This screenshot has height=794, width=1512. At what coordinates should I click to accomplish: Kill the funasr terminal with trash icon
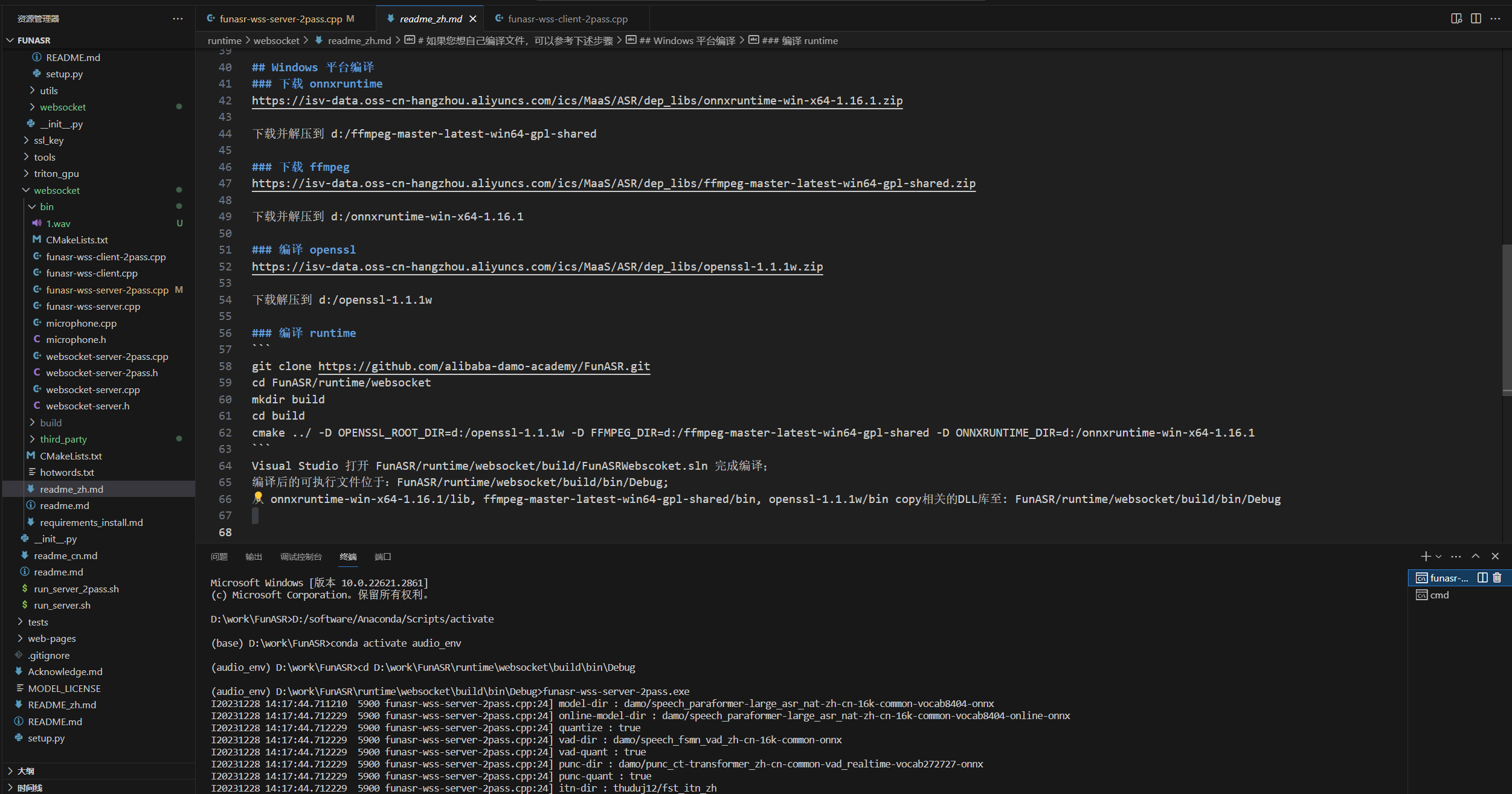[x=1497, y=578]
